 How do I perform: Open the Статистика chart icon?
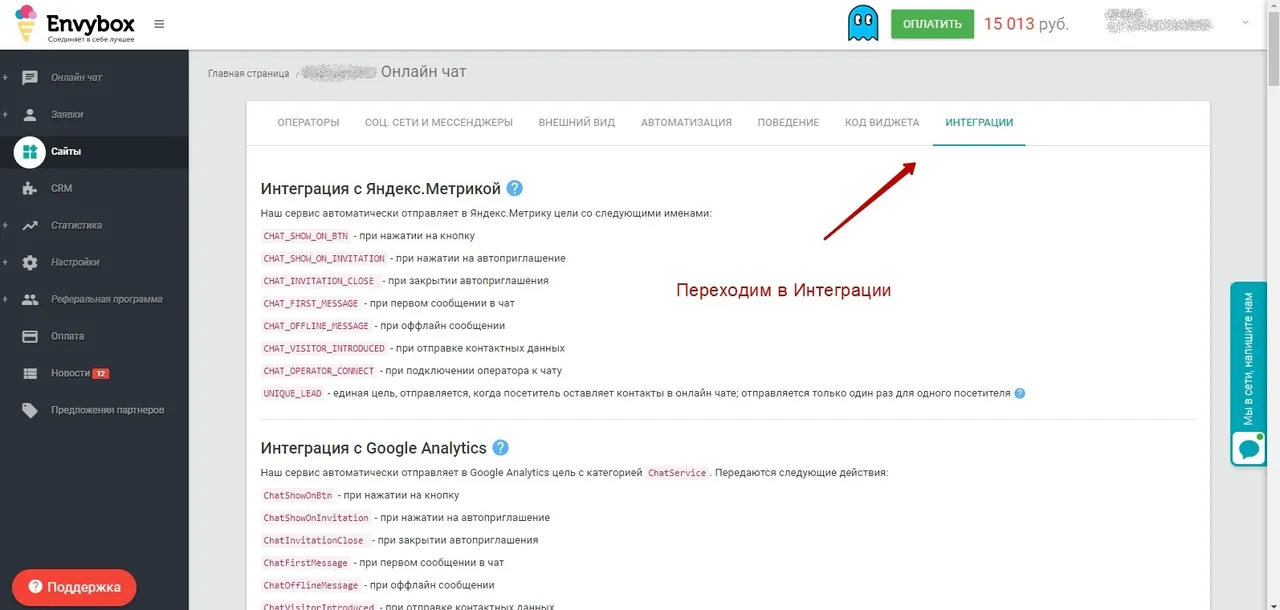click(x=30, y=226)
